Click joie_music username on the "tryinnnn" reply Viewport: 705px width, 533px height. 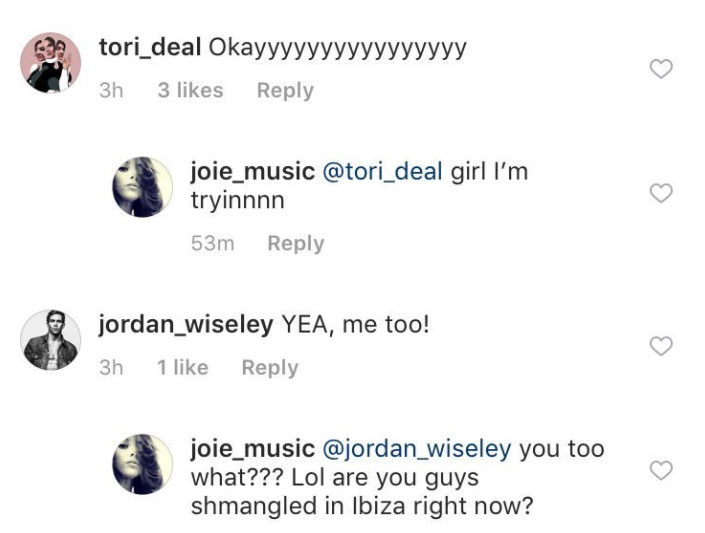pyautogui.click(x=252, y=171)
